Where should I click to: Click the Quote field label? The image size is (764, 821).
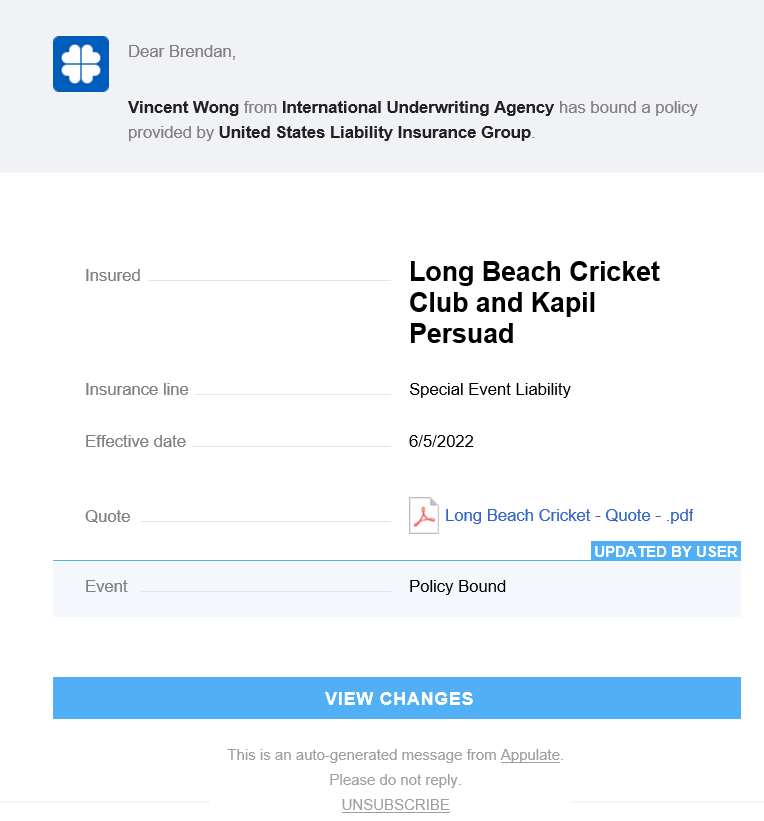pos(107,517)
